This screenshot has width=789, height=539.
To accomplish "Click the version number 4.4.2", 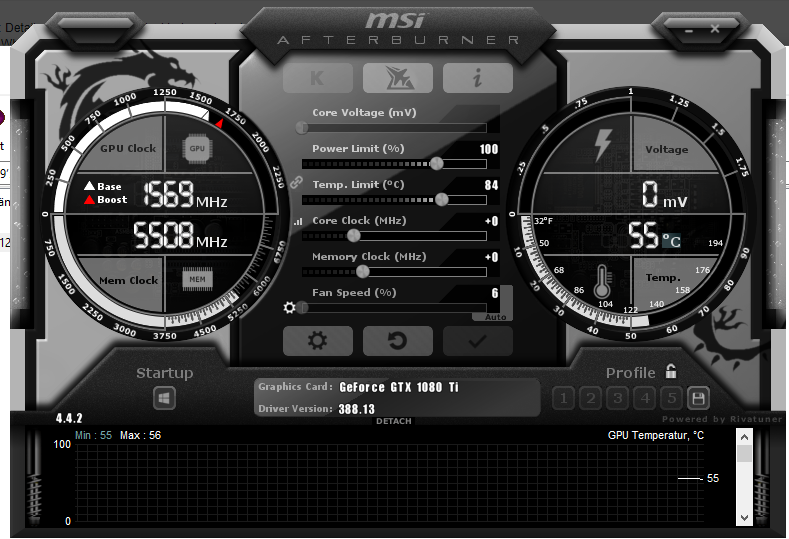I will pyautogui.click(x=69, y=418).
